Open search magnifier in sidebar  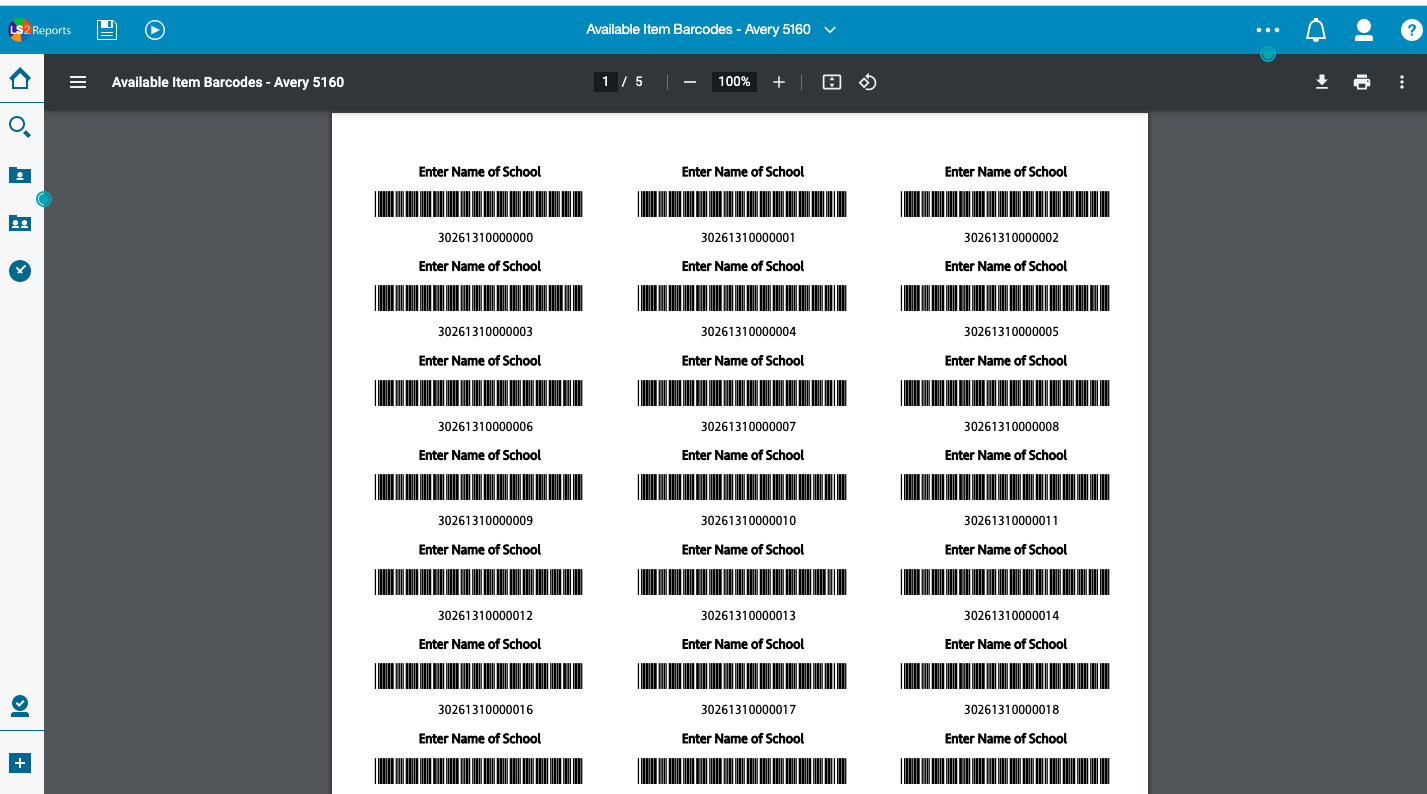click(20, 127)
